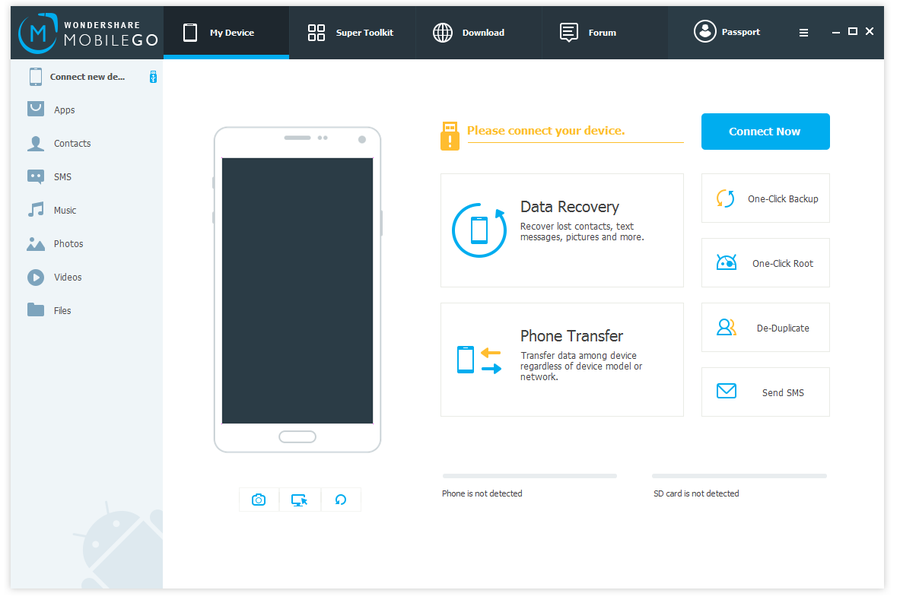Take a device screenshot with the camera icon

[258, 499]
